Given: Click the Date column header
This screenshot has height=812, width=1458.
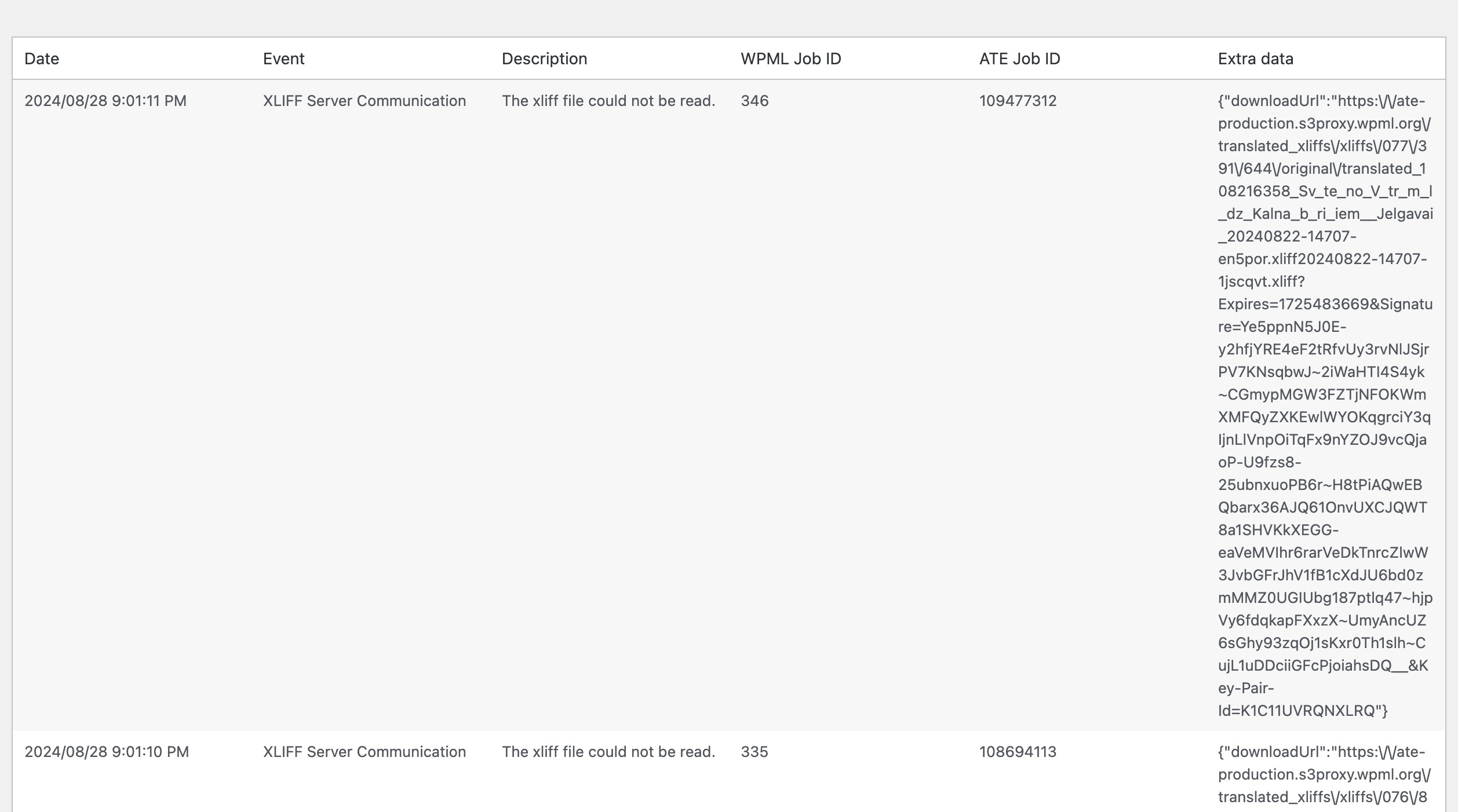Looking at the screenshot, I should point(42,59).
